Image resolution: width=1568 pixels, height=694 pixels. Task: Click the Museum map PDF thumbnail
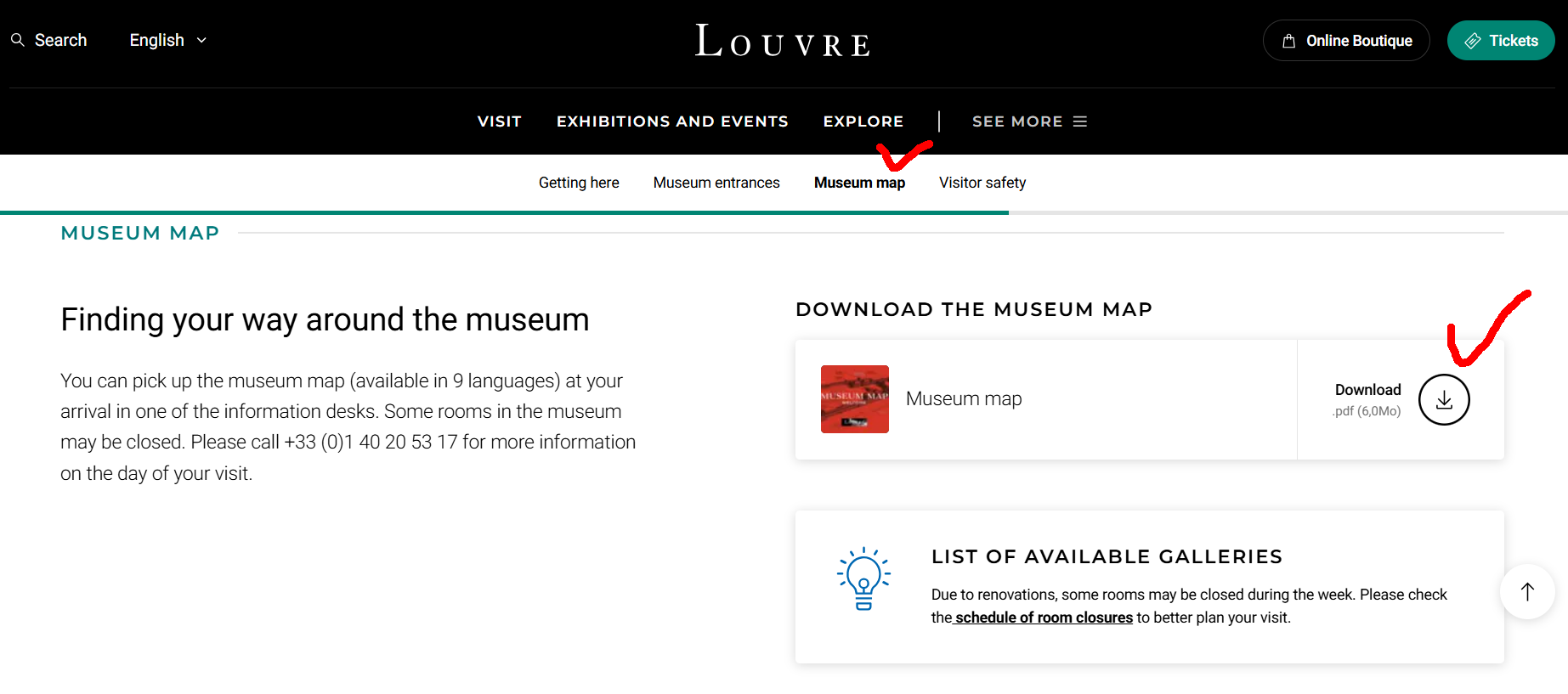point(855,399)
